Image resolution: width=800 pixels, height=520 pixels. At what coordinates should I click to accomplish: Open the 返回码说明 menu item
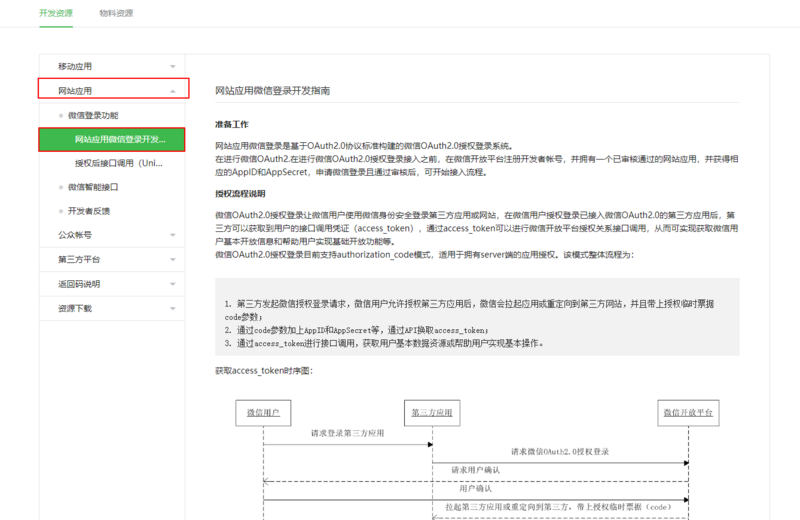point(112,284)
